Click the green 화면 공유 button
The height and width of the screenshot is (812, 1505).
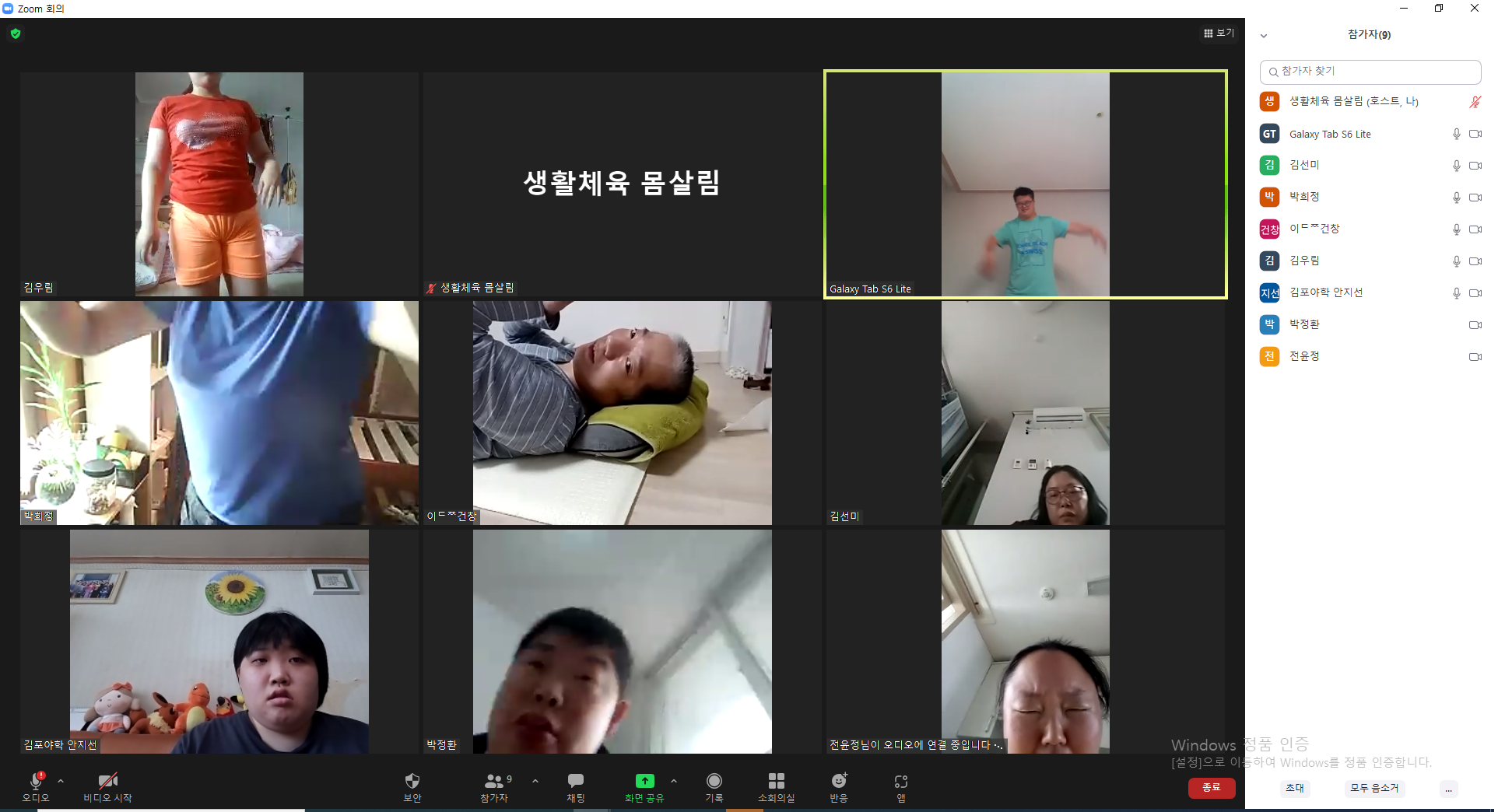click(x=644, y=787)
